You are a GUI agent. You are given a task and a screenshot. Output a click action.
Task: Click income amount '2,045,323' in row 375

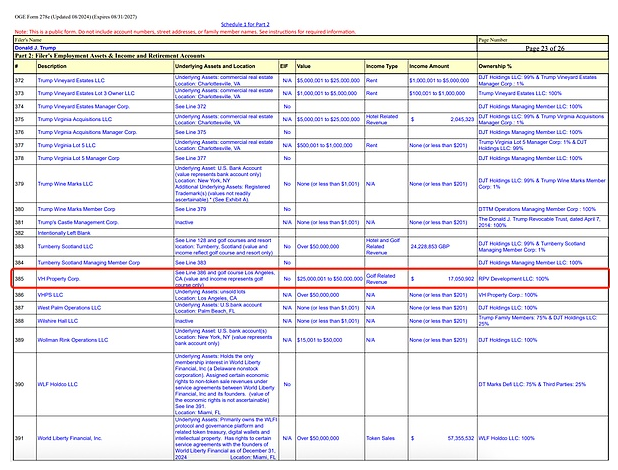pos(462,119)
